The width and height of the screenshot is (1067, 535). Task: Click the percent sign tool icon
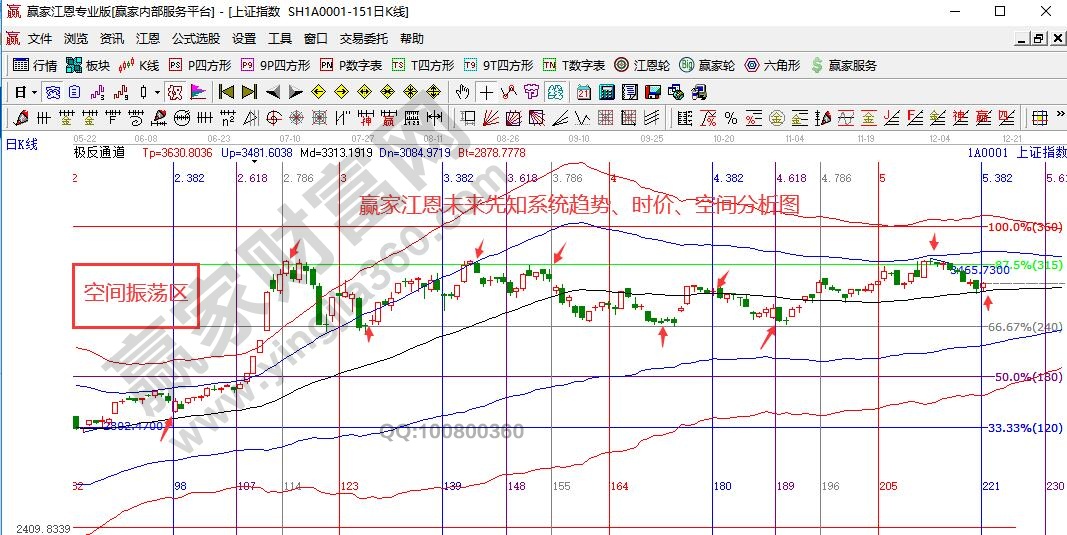[731, 118]
